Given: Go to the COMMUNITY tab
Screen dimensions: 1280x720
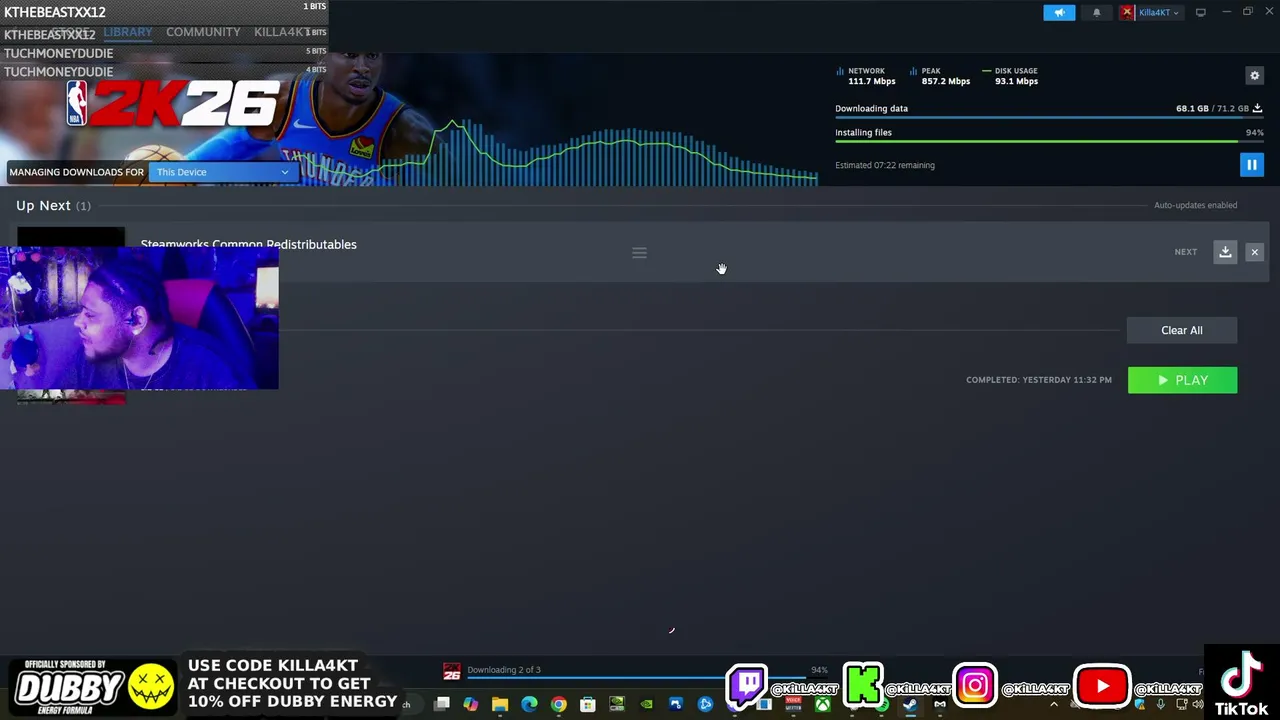Looking at the screenshot, I should [x=203, y=32].
